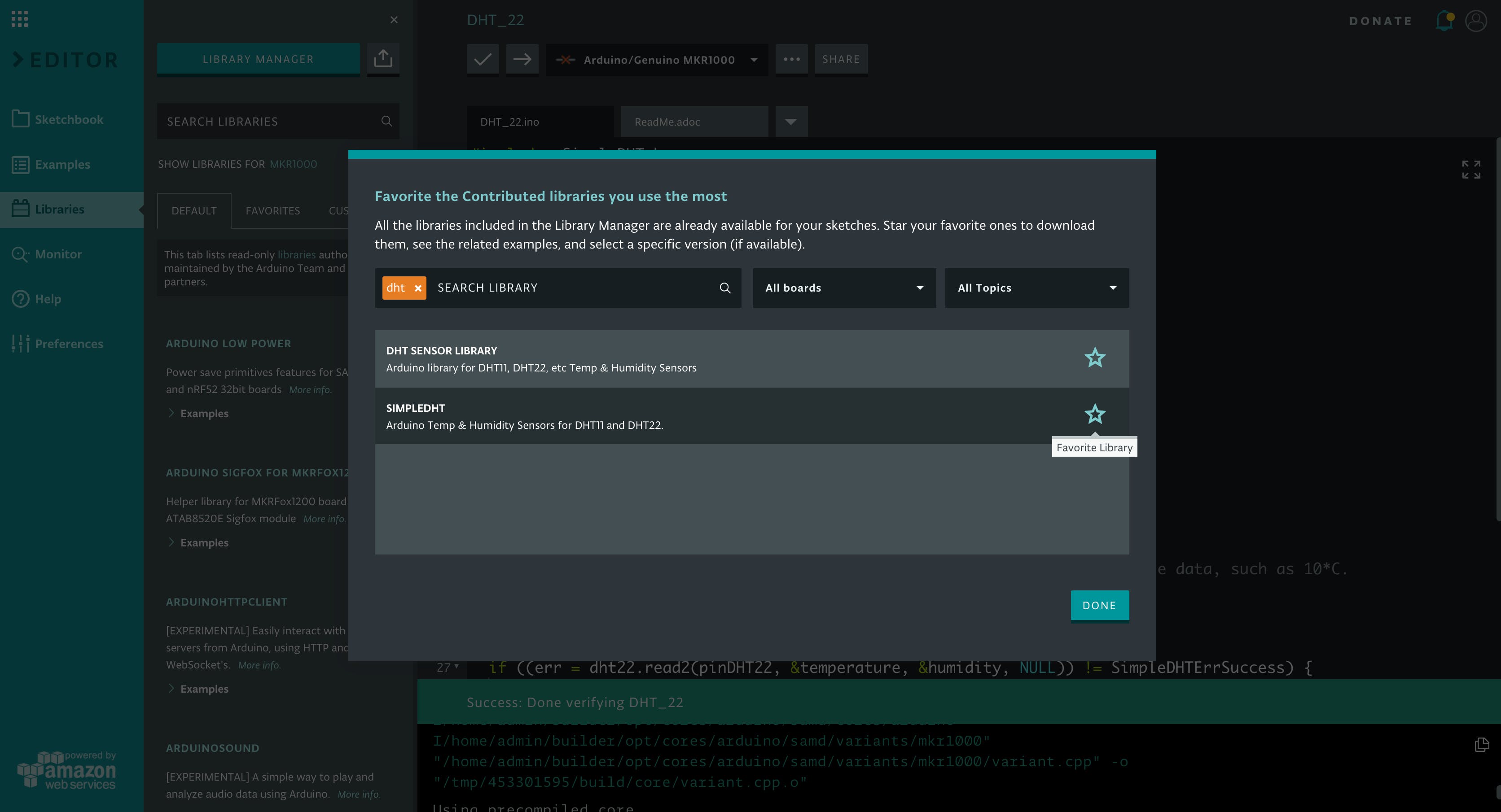The height and width of the screenshot is (812, 1501).
Task: Expand Examples under ArduinoHttpClient
Action: (x=198, y=689)
